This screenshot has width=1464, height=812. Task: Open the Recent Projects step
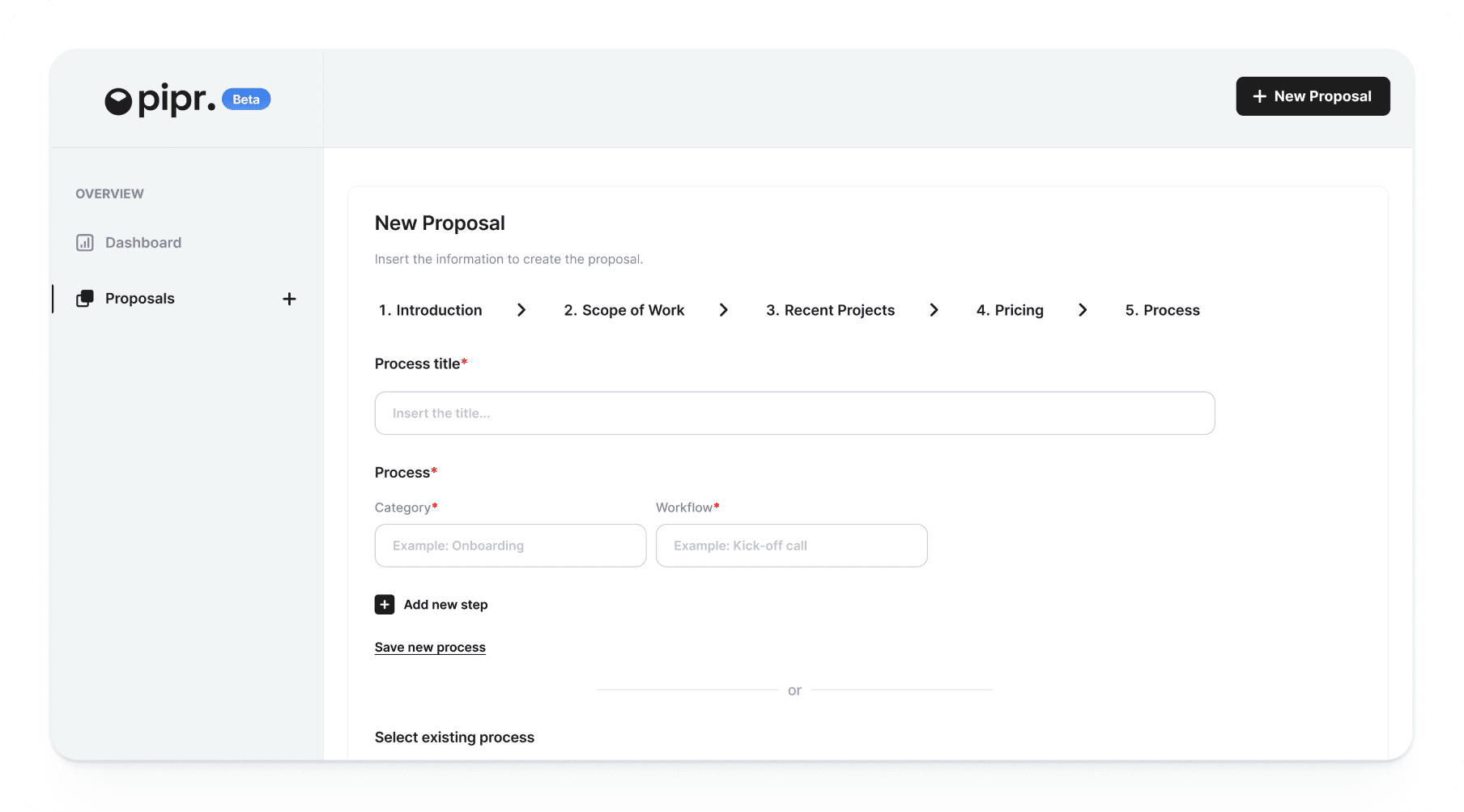pos(830,310)
